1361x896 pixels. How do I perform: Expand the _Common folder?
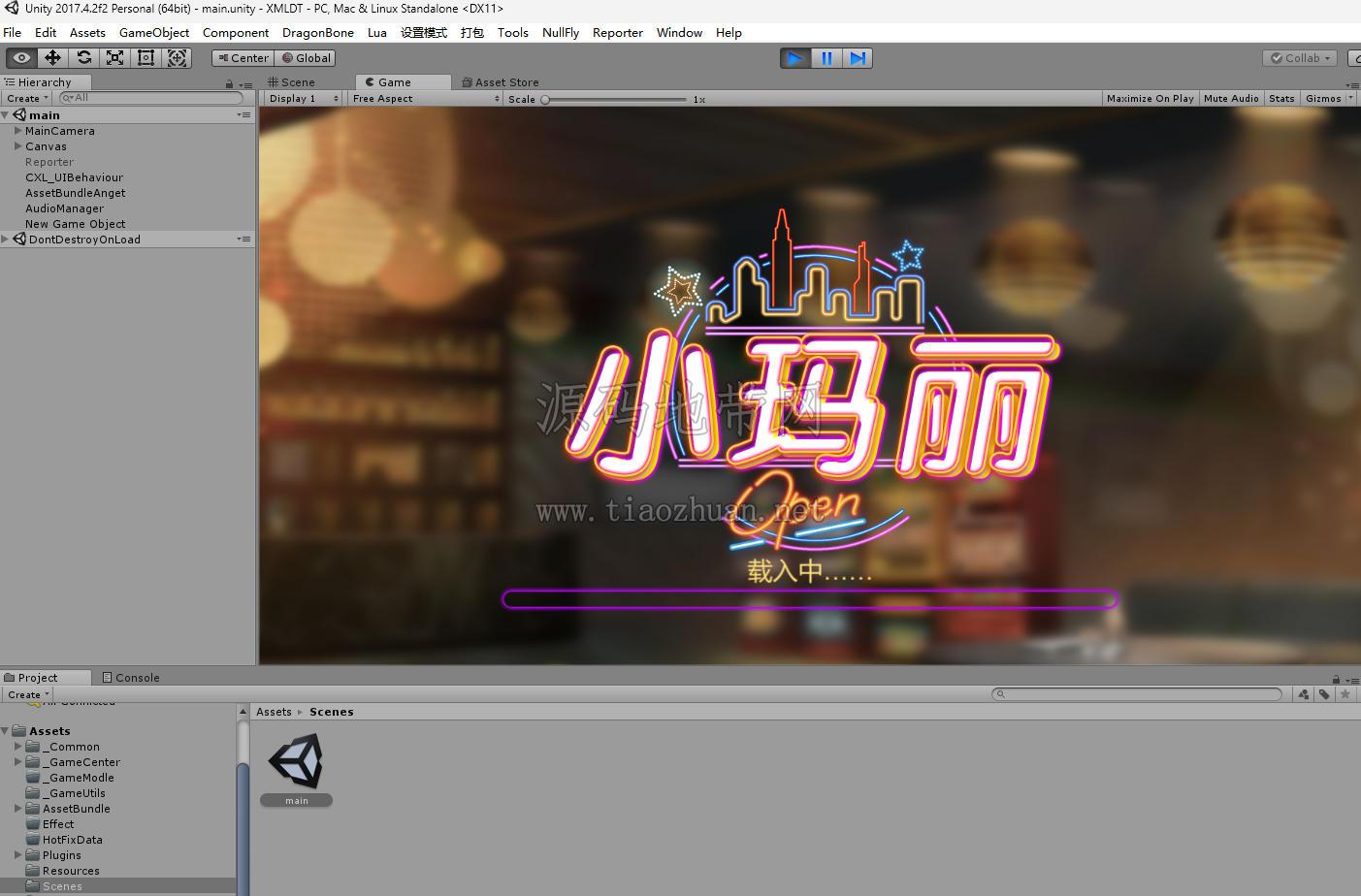pos(17,747)
